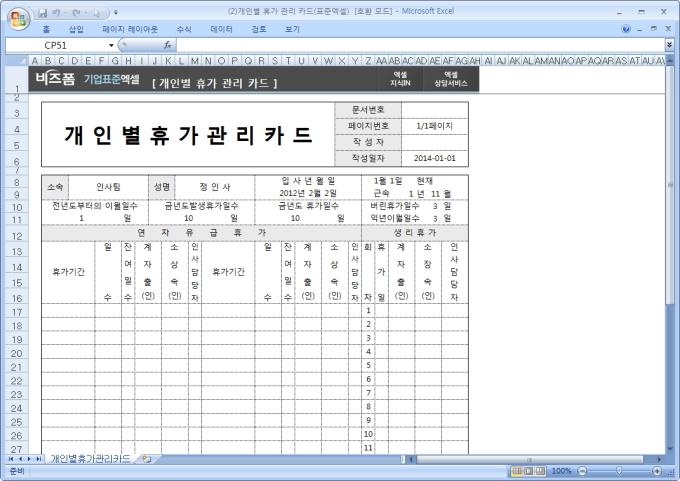Click the 엑셀 상담서비스 button in banner
Image resolution: width=680 pixels, height=481 pixels.
(x=451, y=79)
